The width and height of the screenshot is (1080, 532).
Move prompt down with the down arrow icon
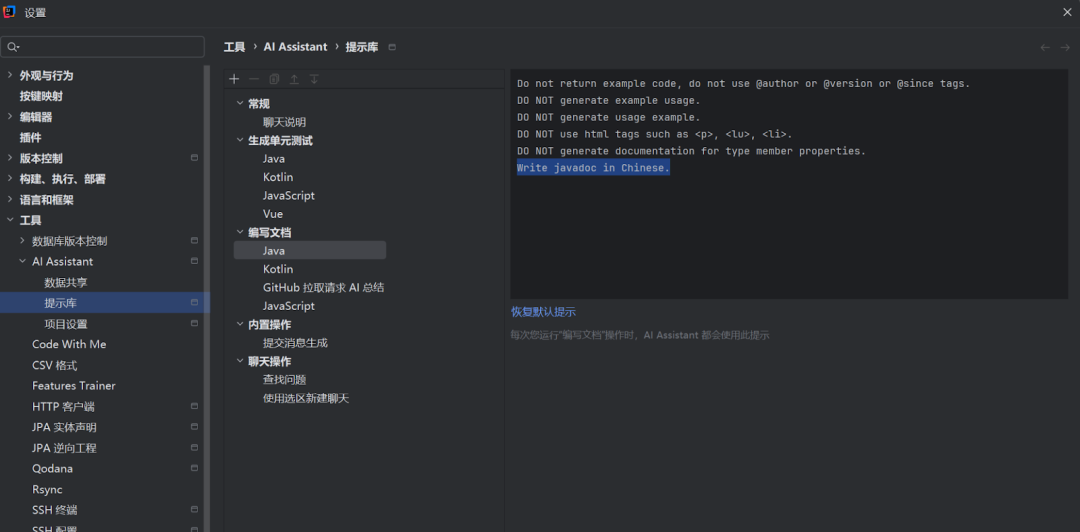tap(314, 79)
